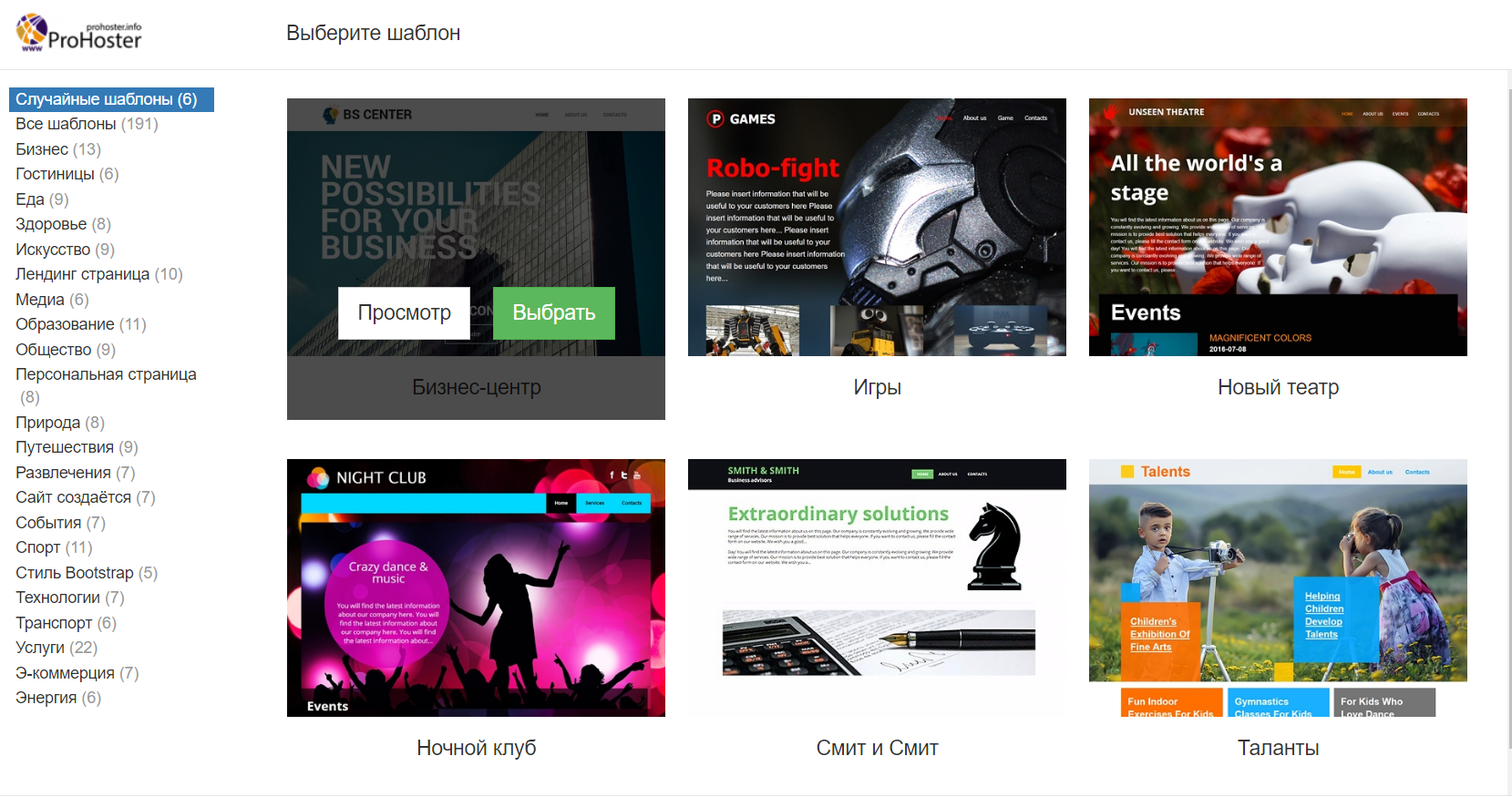This screenshot has height=797, width=1512.
Task: Open the Бизнес category
Action: coord(57,149)
